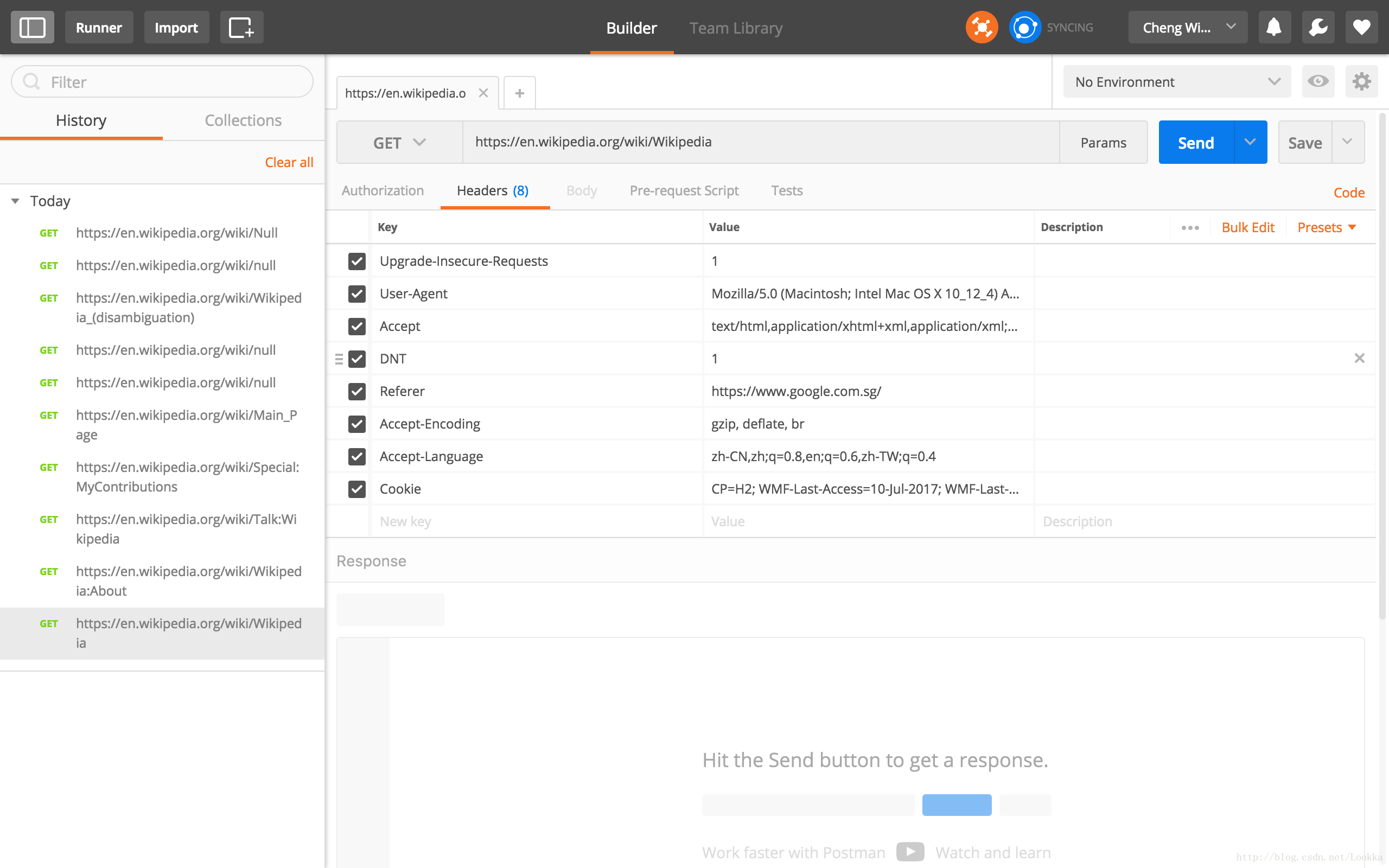Grab the DNT row drag handle

[x=339, y=359]
